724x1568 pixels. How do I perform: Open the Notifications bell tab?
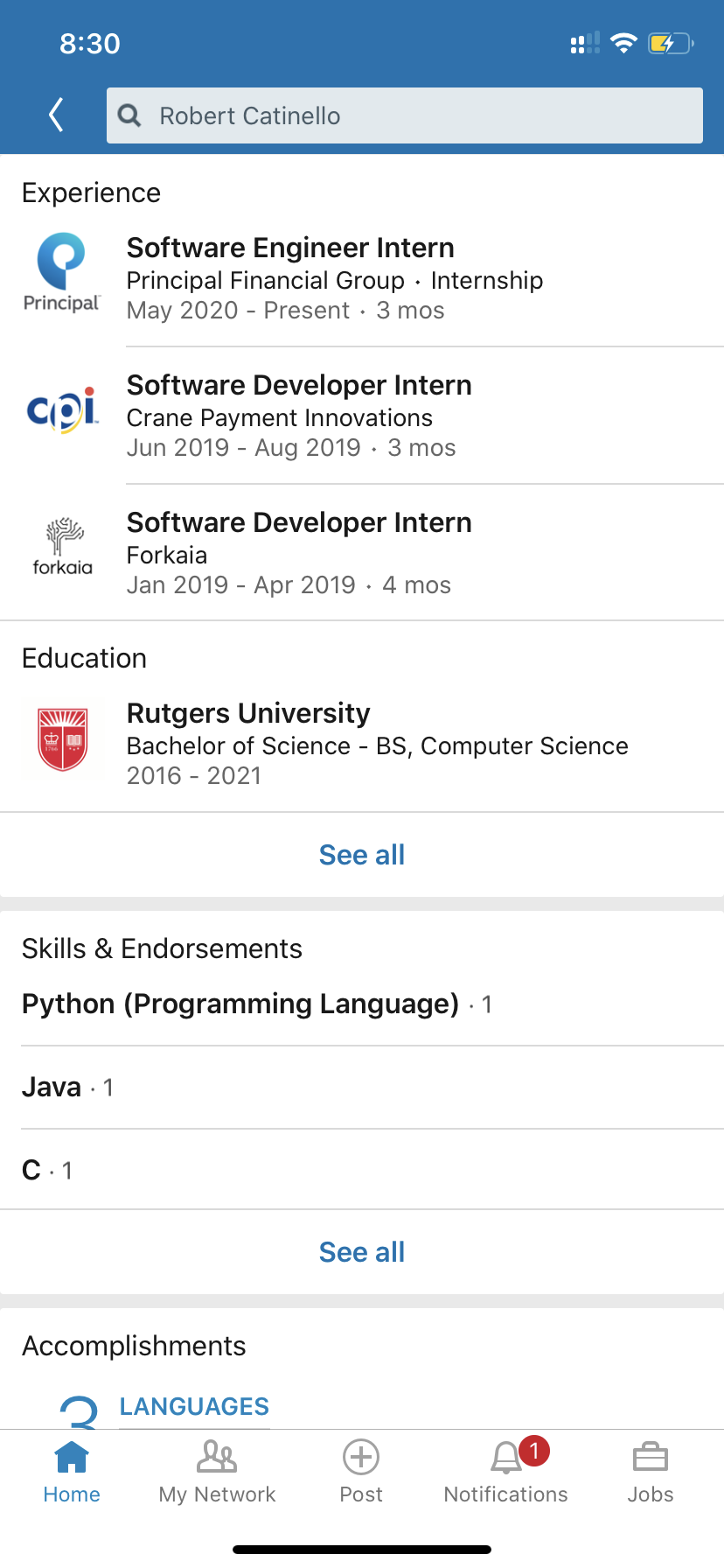point(506,1470)
